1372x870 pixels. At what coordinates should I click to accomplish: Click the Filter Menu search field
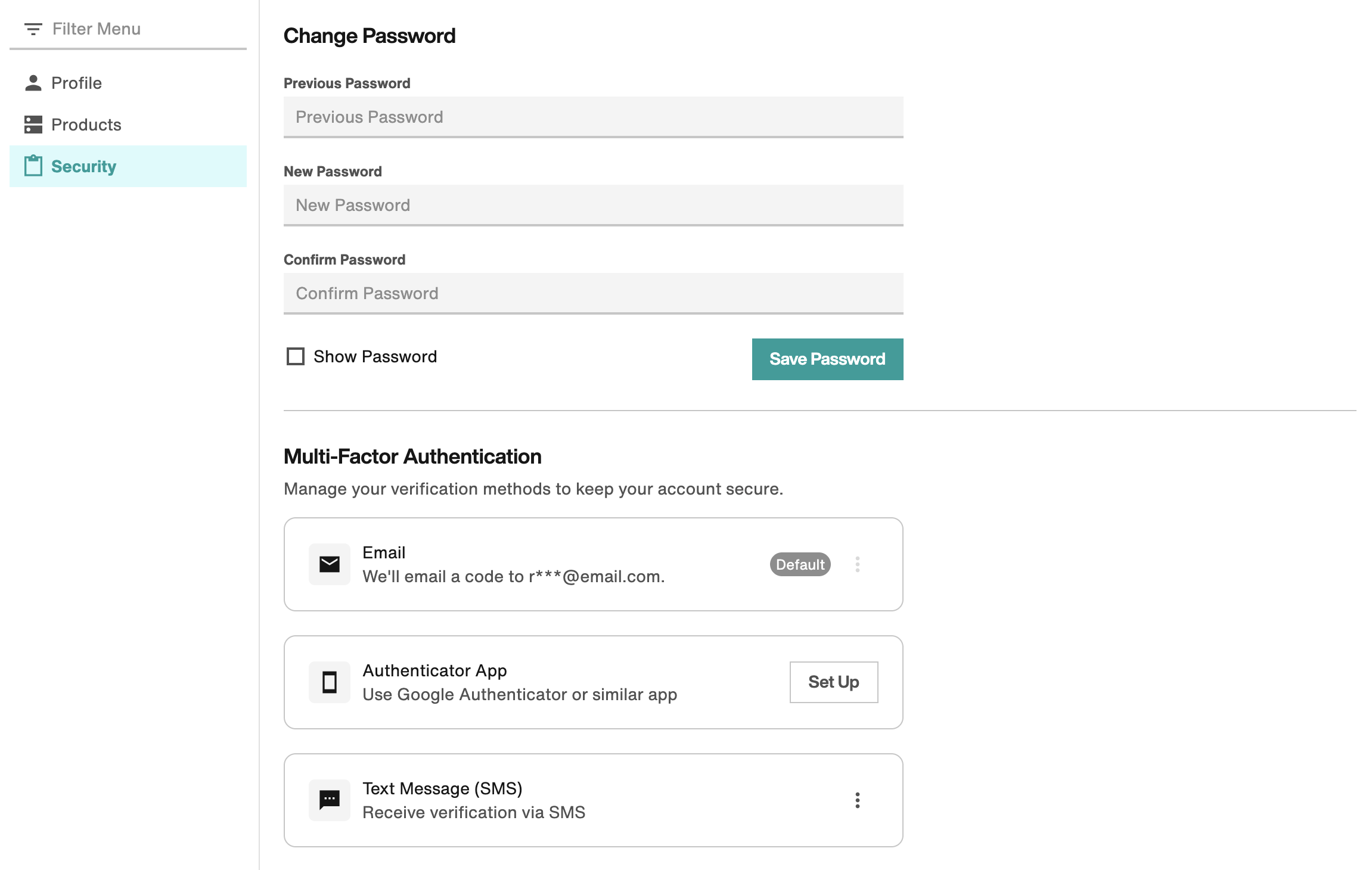(x=128, y=29)
